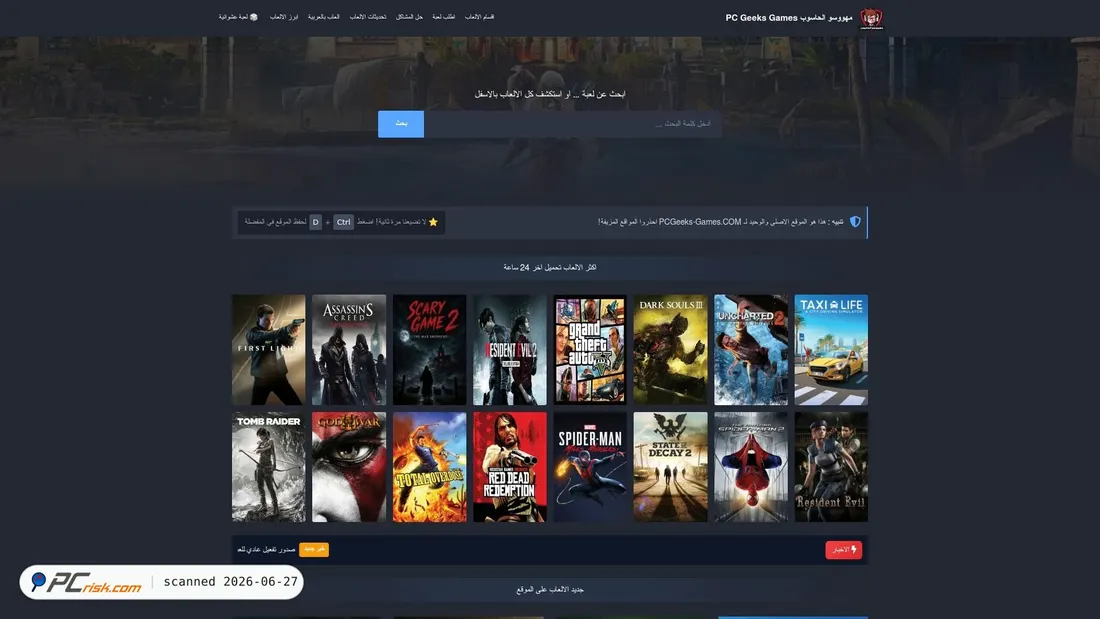Open the Red Dead Redemption cover
The image size is (1100, 619).
[509, 467]
